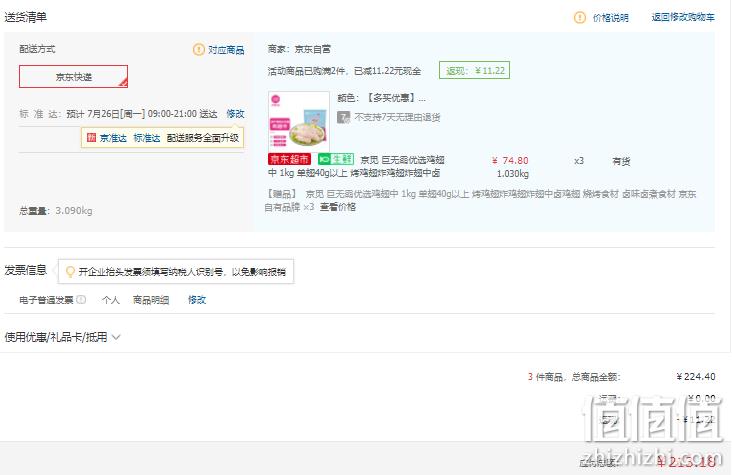
Task: Click the total amount ¥224.40
Action: (696, 376)
